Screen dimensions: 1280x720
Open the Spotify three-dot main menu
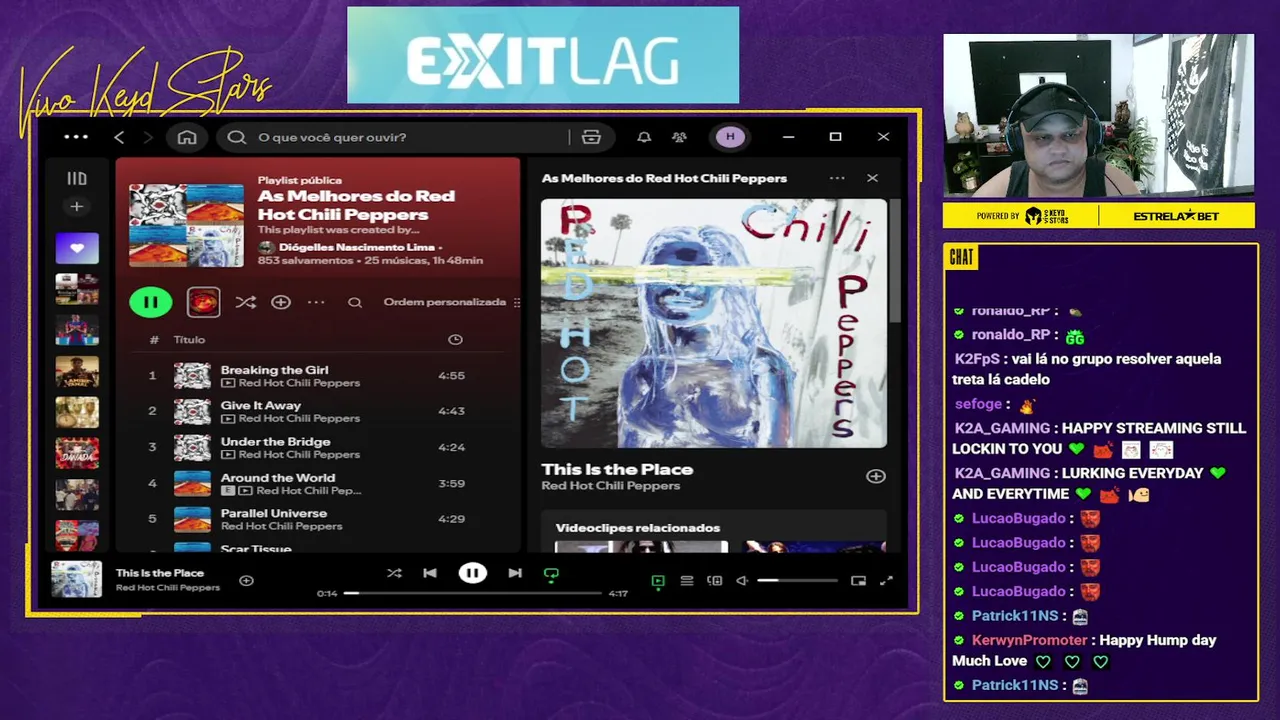pos(76,137)
